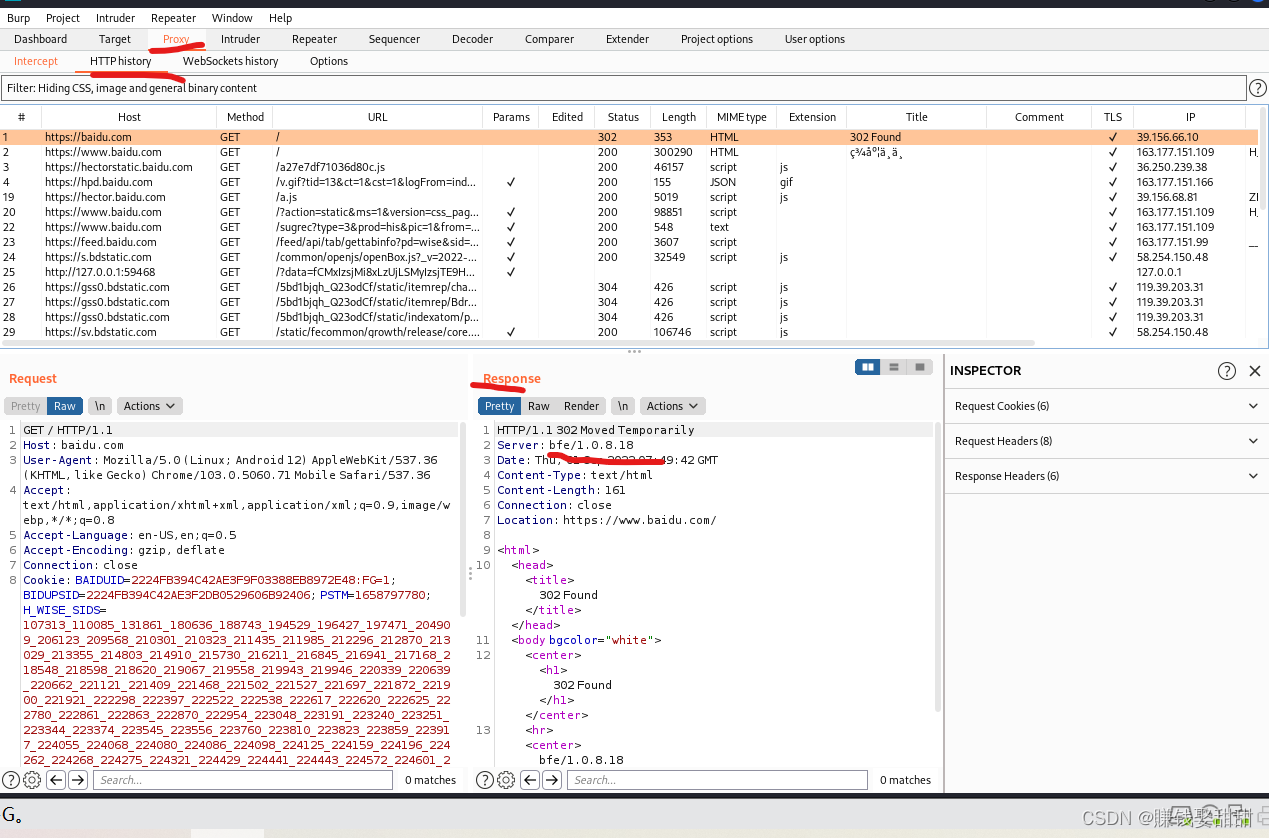
Task: Focus the Response search field
Action: pyautogui.click(x=718, y=780)
